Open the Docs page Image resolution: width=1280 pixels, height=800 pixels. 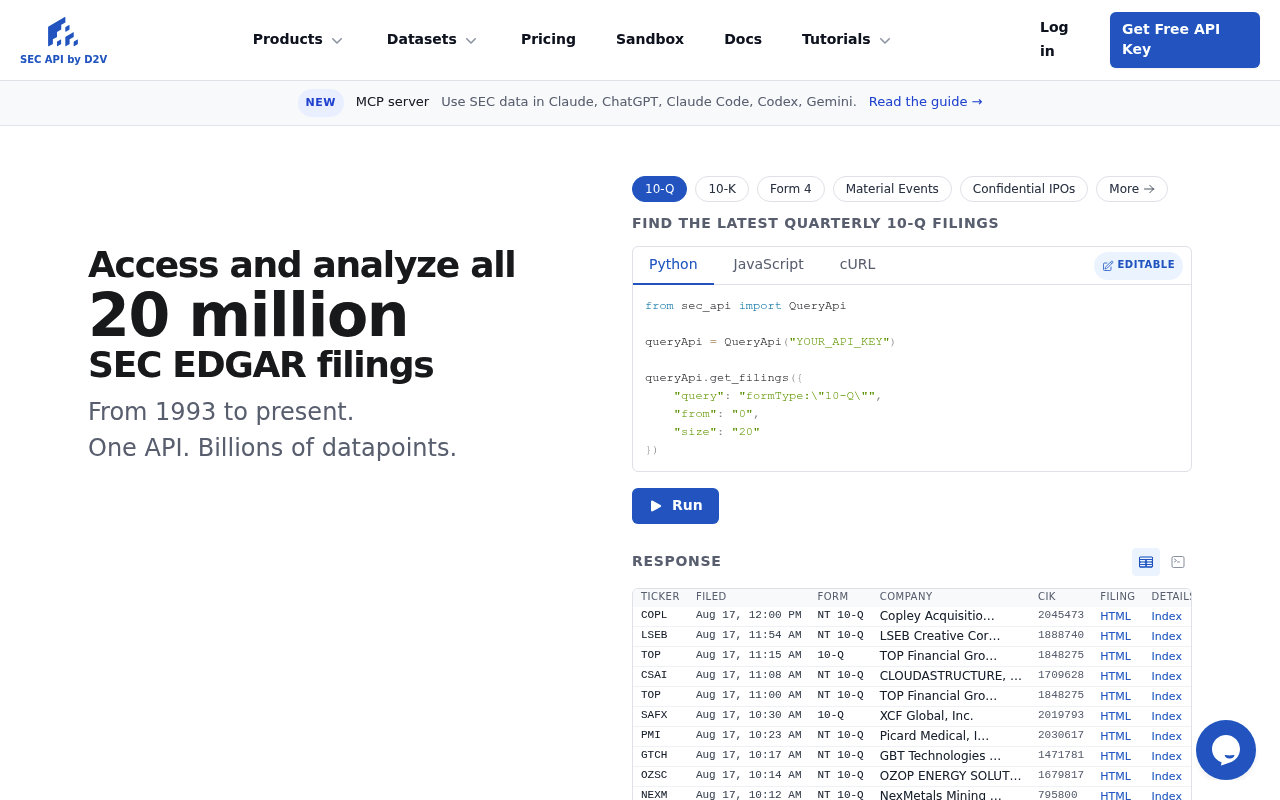click(x=743, y=39)
